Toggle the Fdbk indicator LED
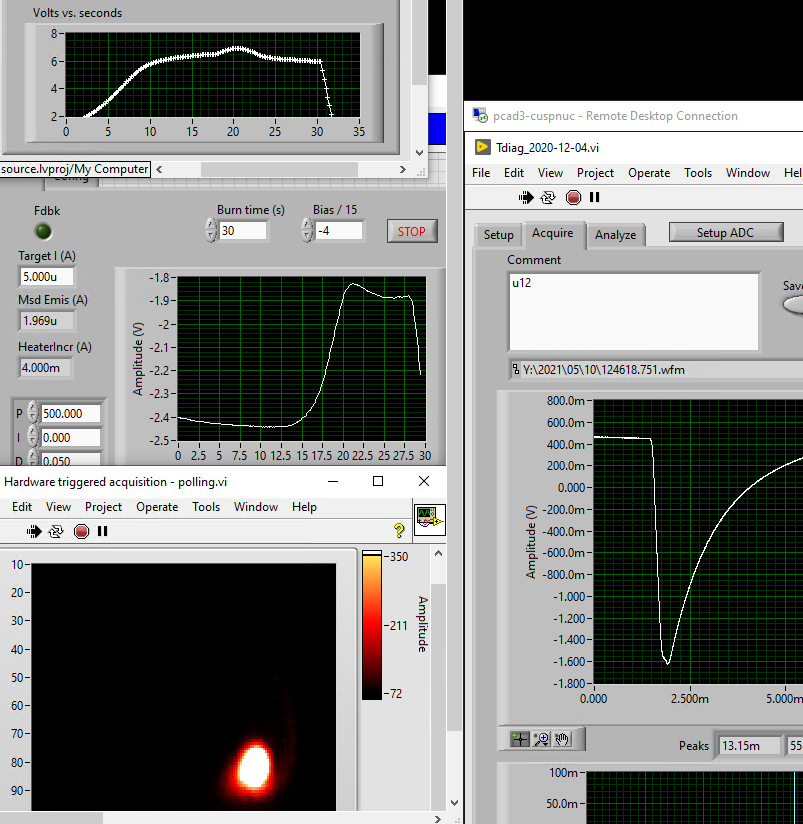Image resolution: width=803 pixels, height=824 pixels. tap(44, 232)
